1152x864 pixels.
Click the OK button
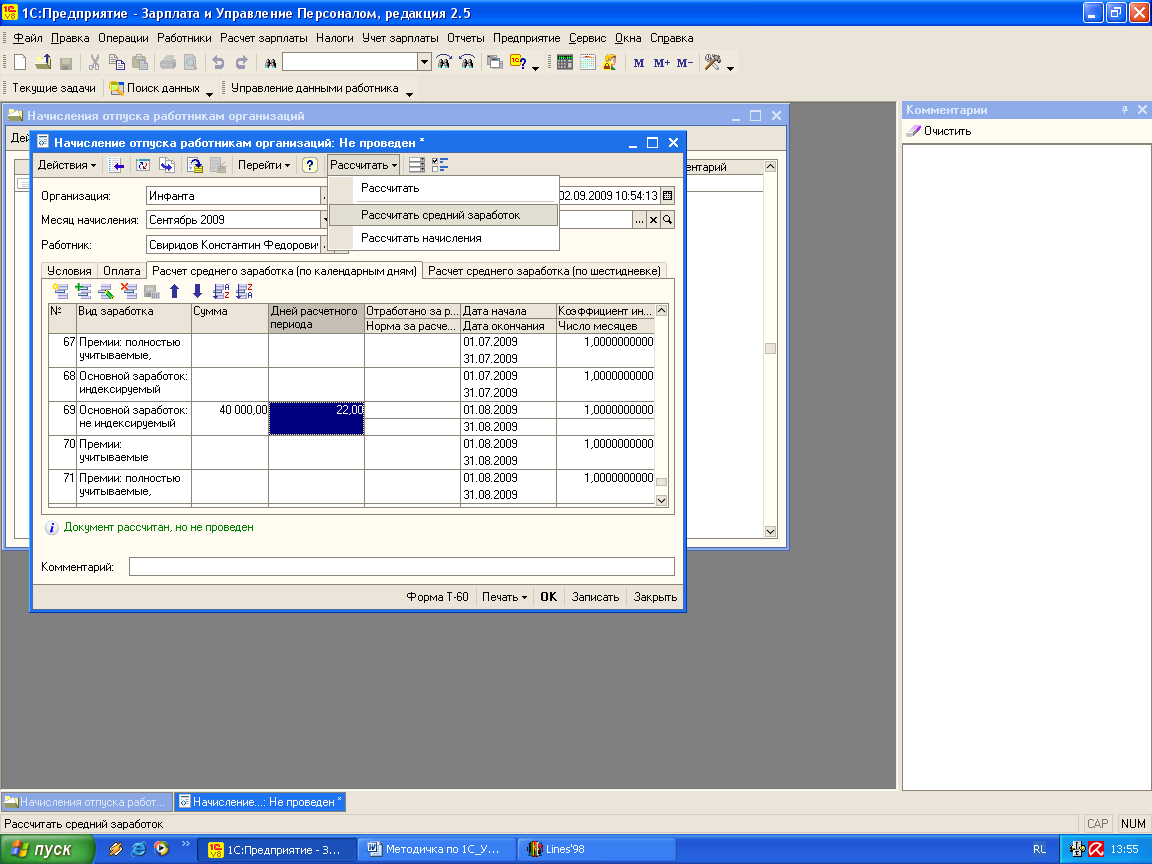[x=549, y=597]
